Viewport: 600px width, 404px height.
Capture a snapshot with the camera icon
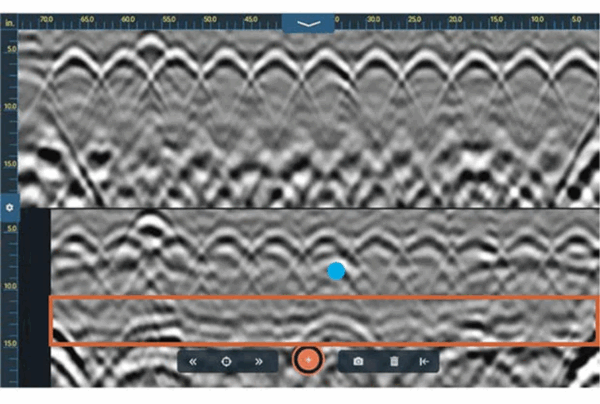tap(358, 362)
